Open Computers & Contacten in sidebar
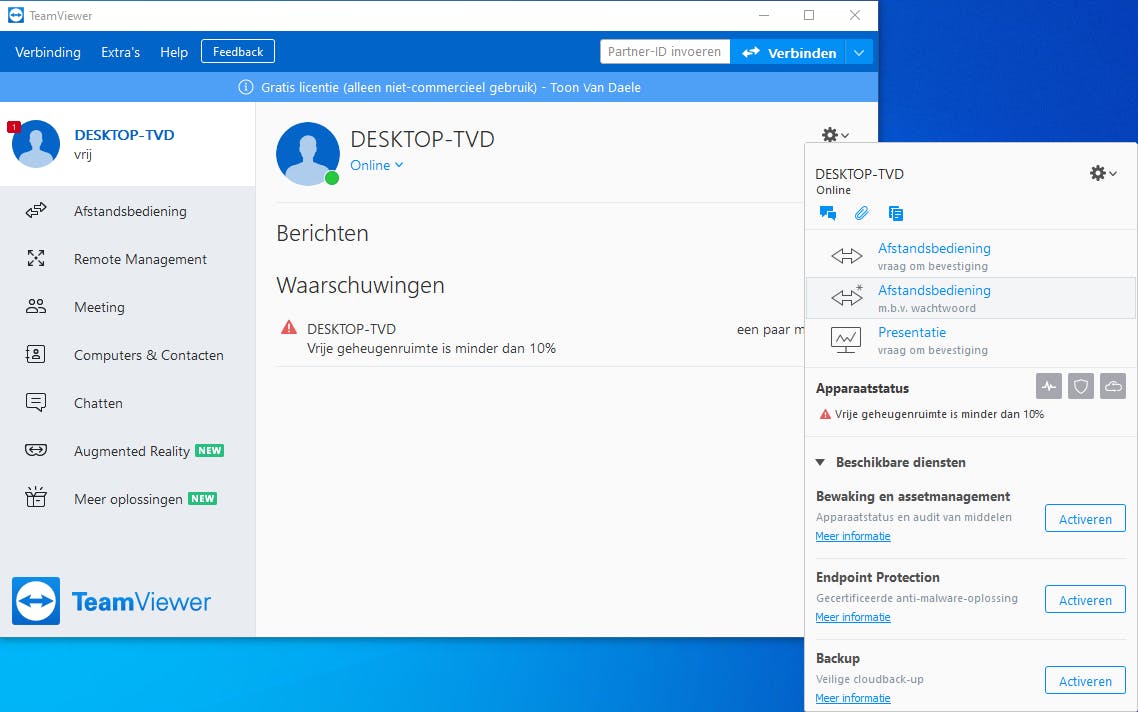 pos(127,355)
